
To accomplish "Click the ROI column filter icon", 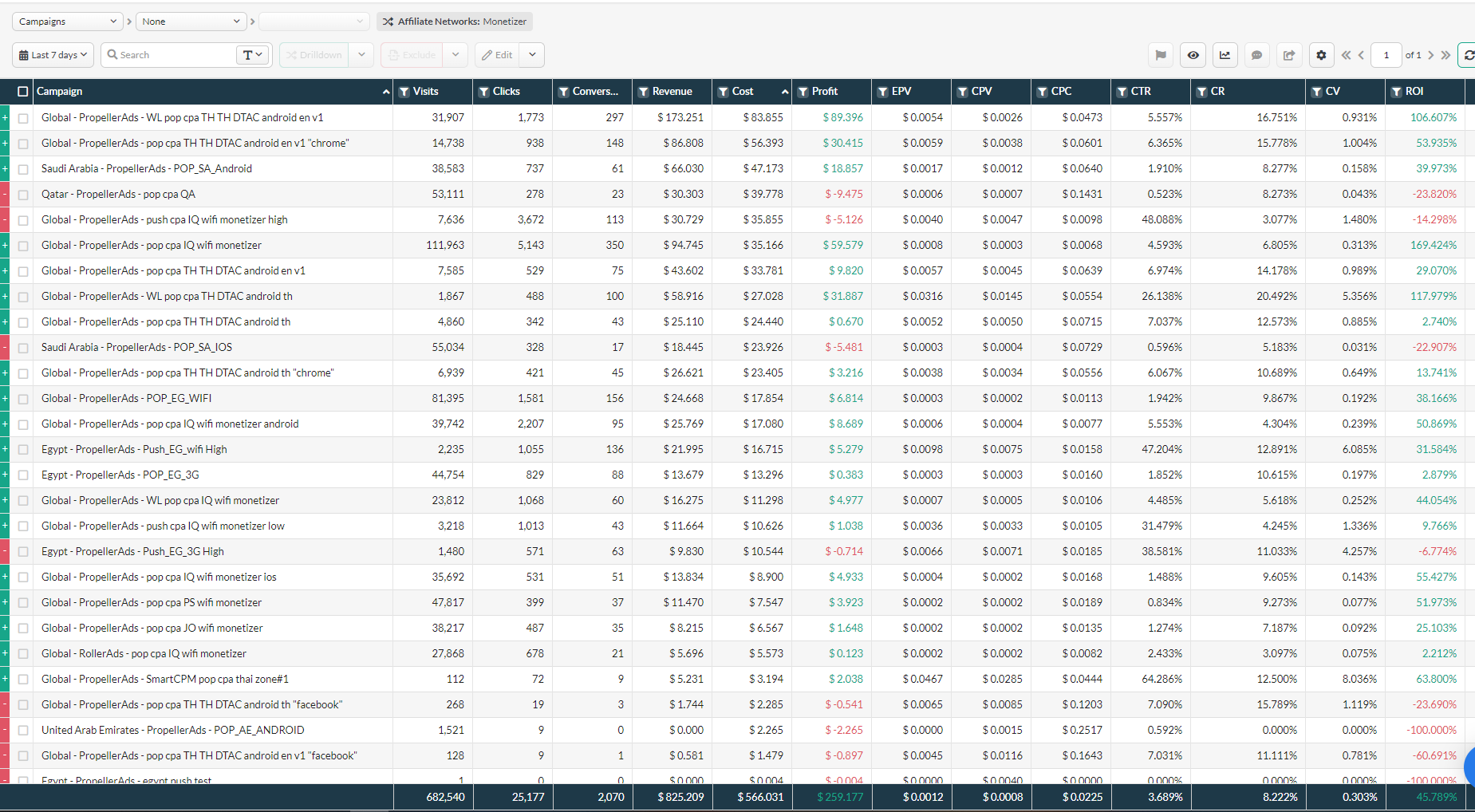I will click(1396, 92).
